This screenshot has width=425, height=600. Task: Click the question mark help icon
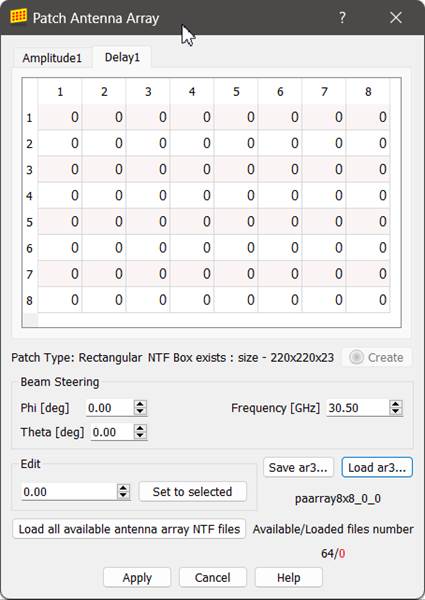[x=342, y=18]
